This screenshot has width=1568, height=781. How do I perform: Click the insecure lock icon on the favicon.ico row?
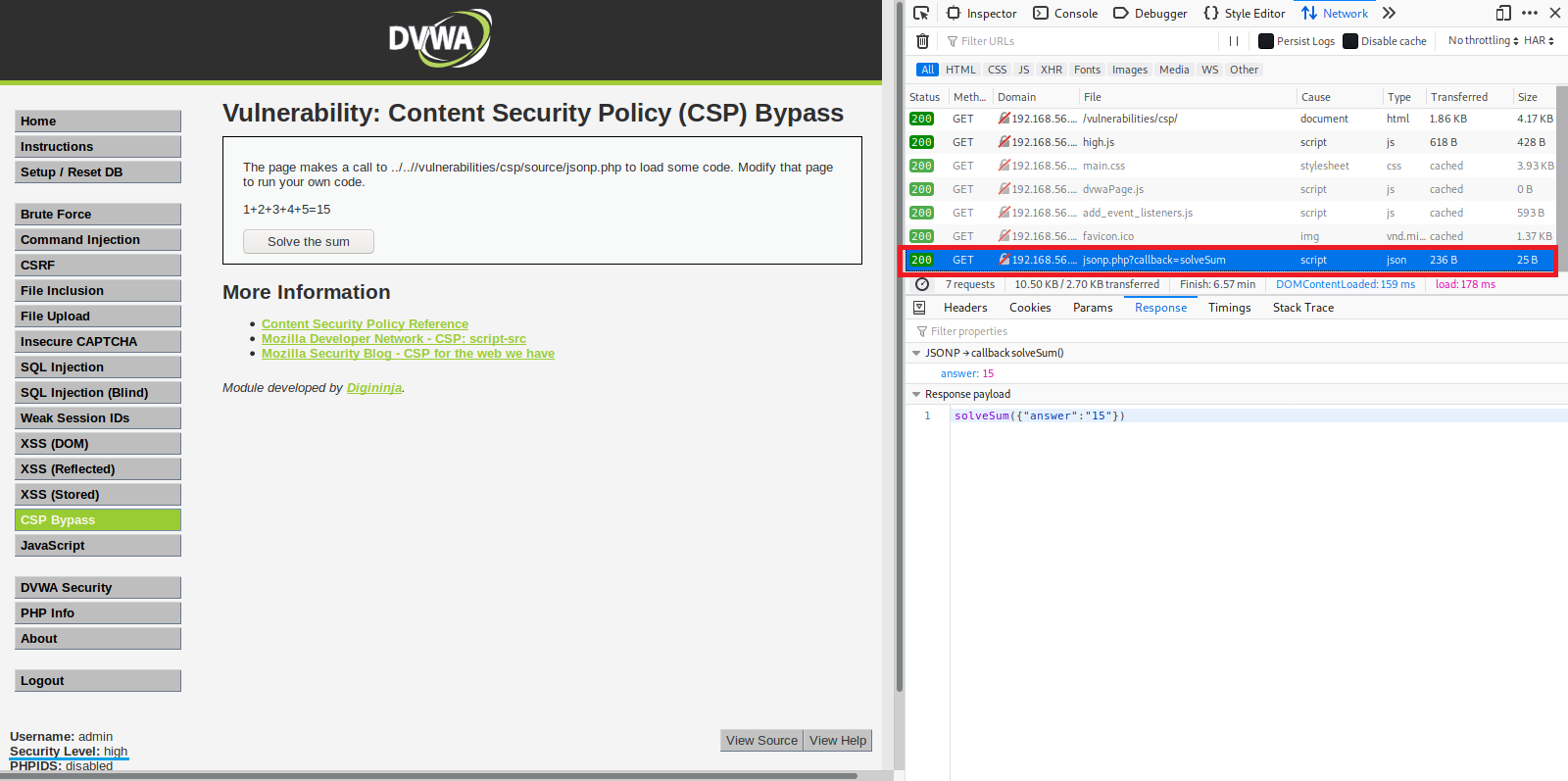coord(1004,236)
